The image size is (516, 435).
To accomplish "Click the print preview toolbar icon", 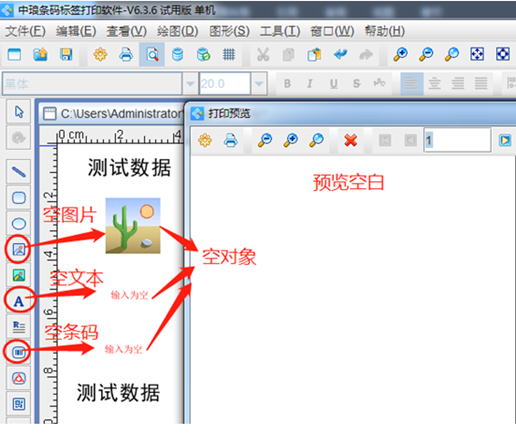I will pyautogui.click(x=152, y=54).
